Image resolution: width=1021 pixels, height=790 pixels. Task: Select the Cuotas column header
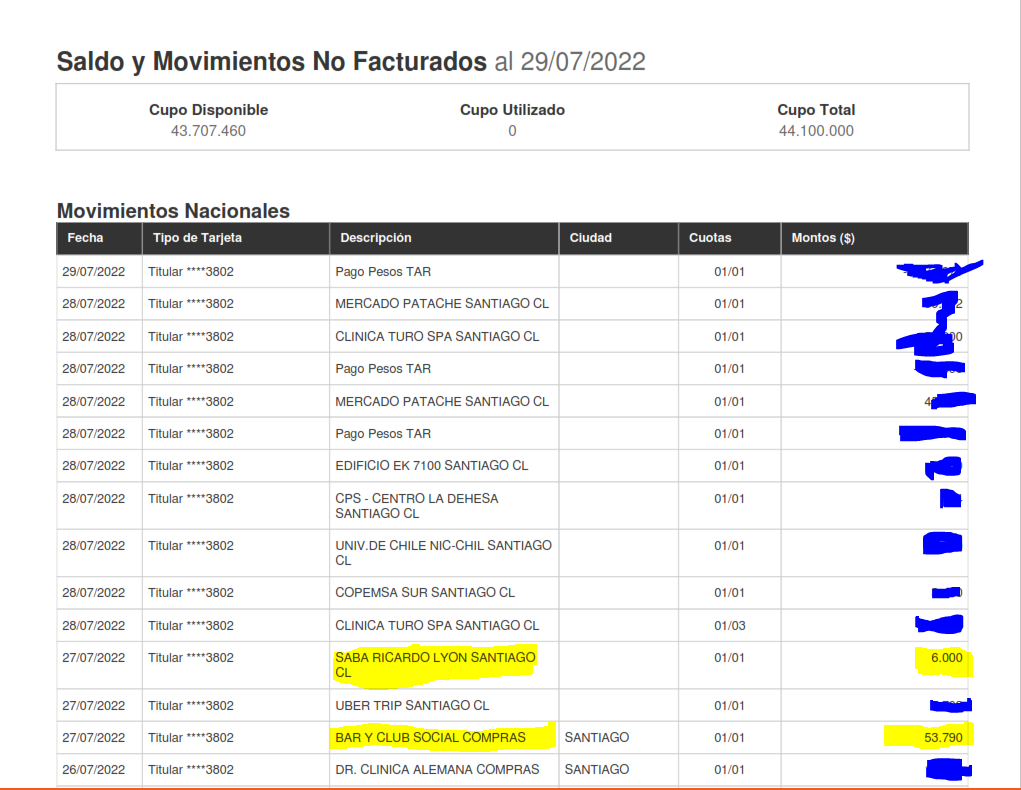[x=710, y=238]
